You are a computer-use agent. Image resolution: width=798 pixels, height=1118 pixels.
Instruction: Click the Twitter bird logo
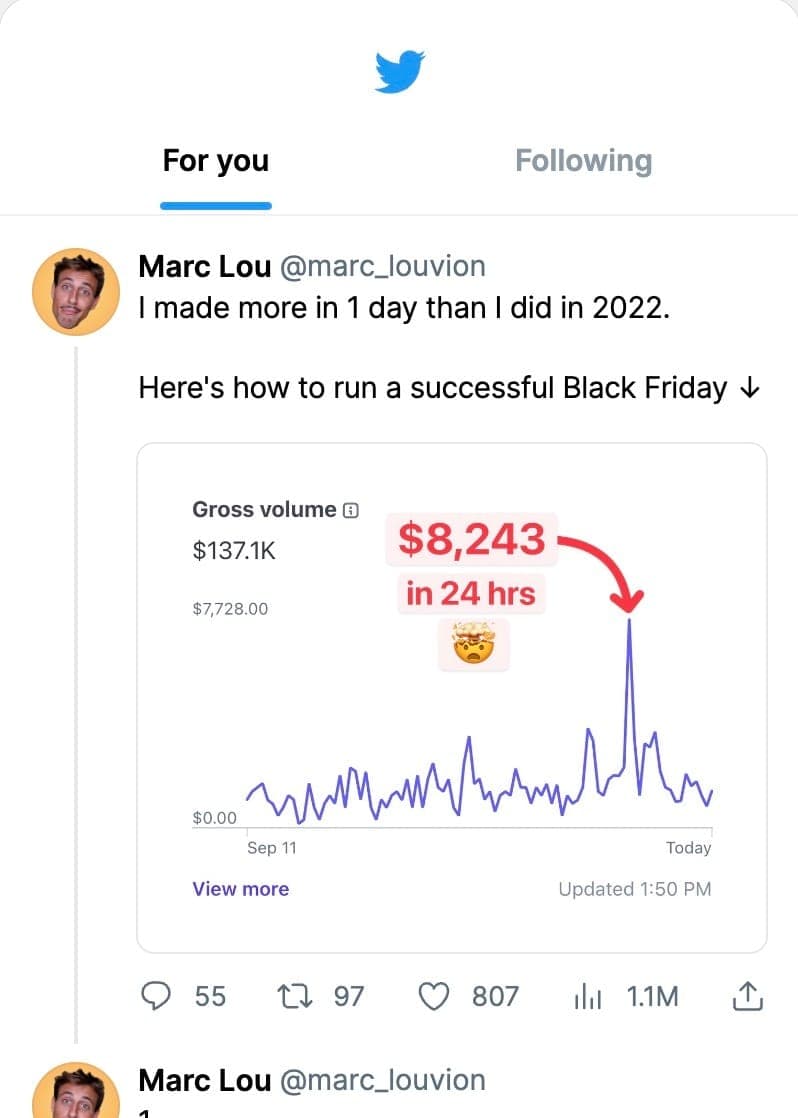click(x=400, y=72)
